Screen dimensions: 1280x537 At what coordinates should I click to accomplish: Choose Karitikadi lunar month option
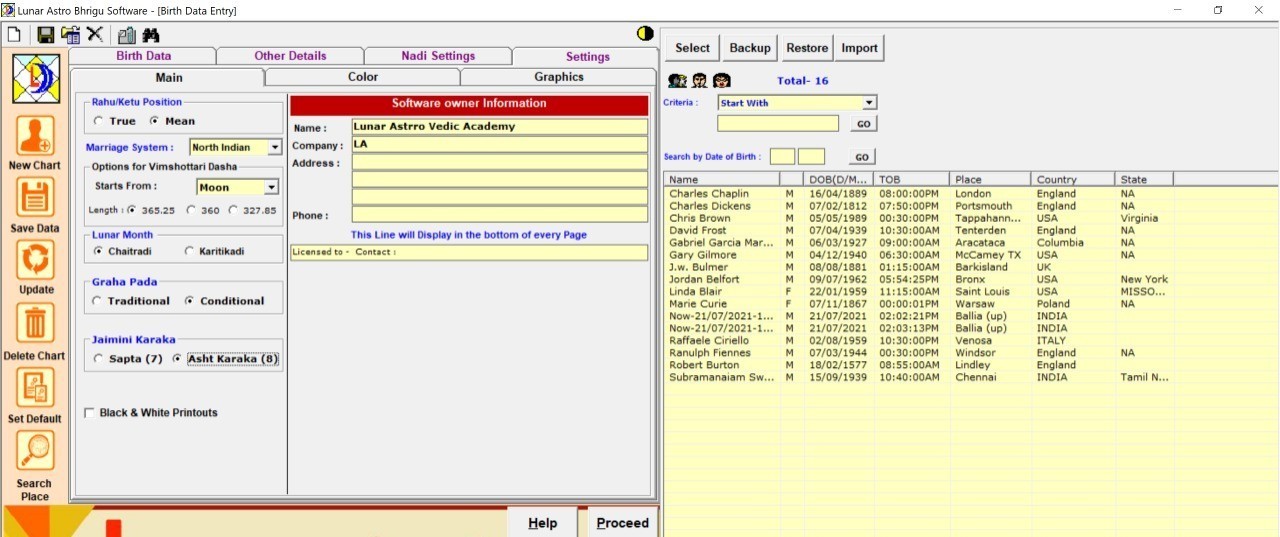(x=190, y=251)
